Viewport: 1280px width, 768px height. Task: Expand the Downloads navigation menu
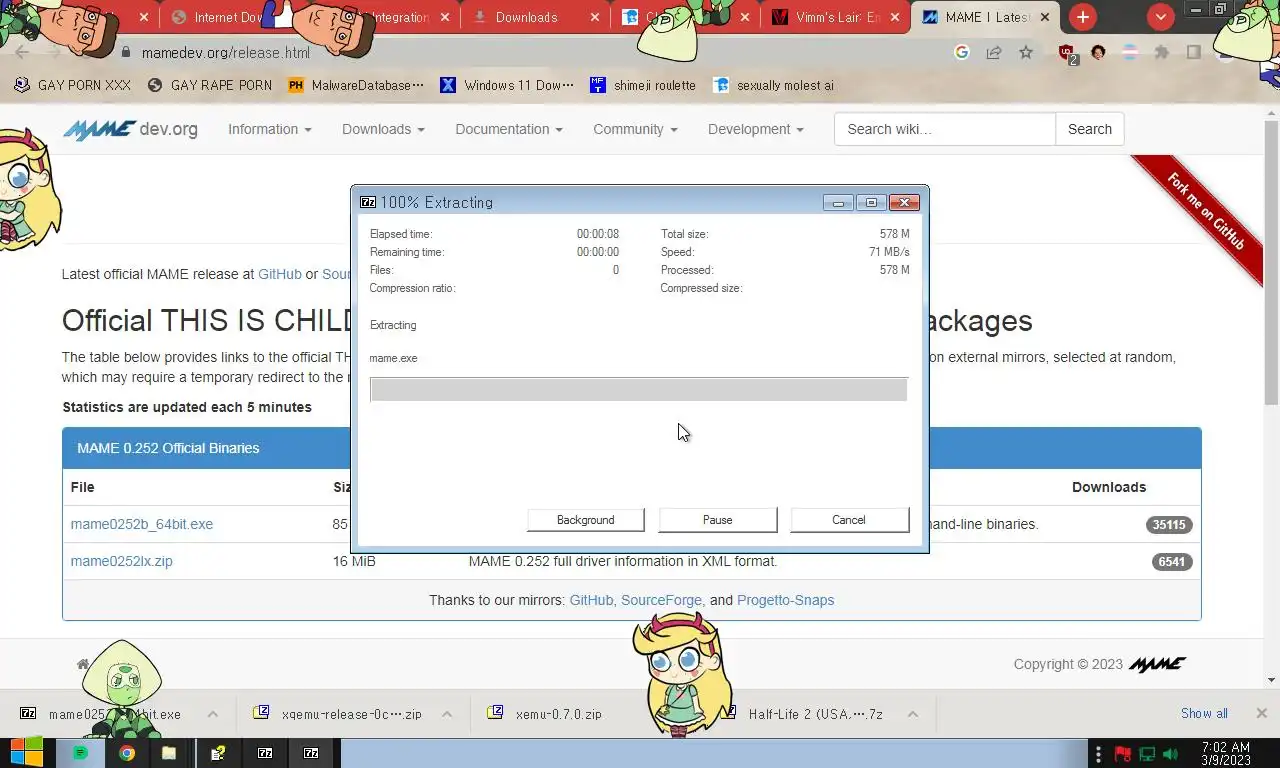click(383, 129)
